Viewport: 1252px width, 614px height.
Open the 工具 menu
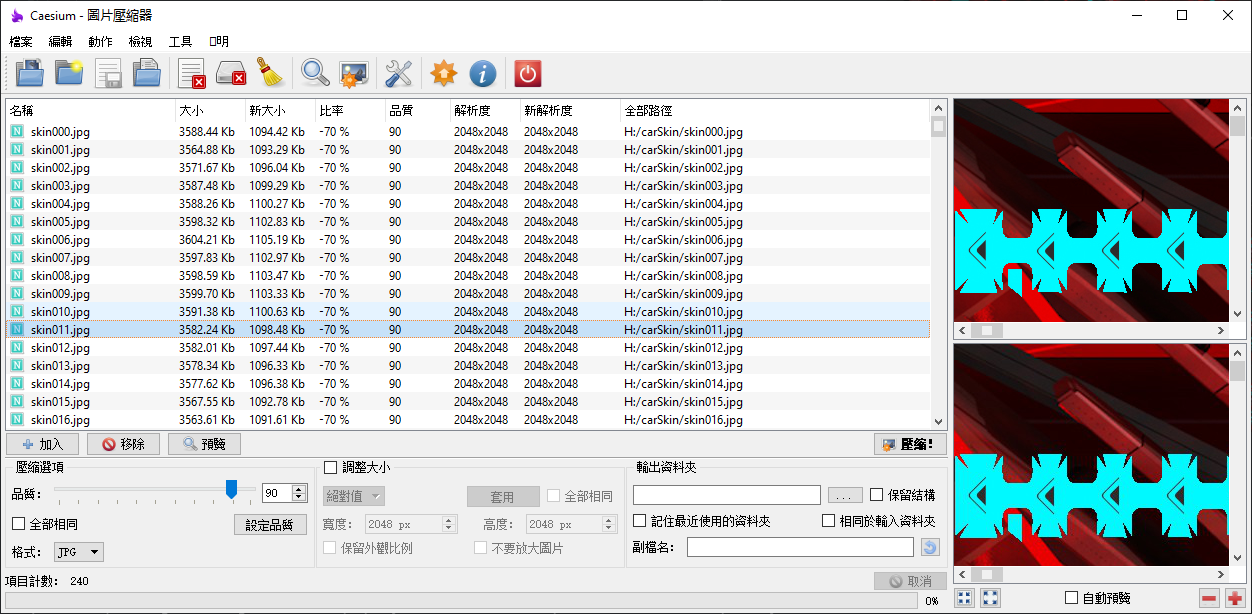coord(180,41)
